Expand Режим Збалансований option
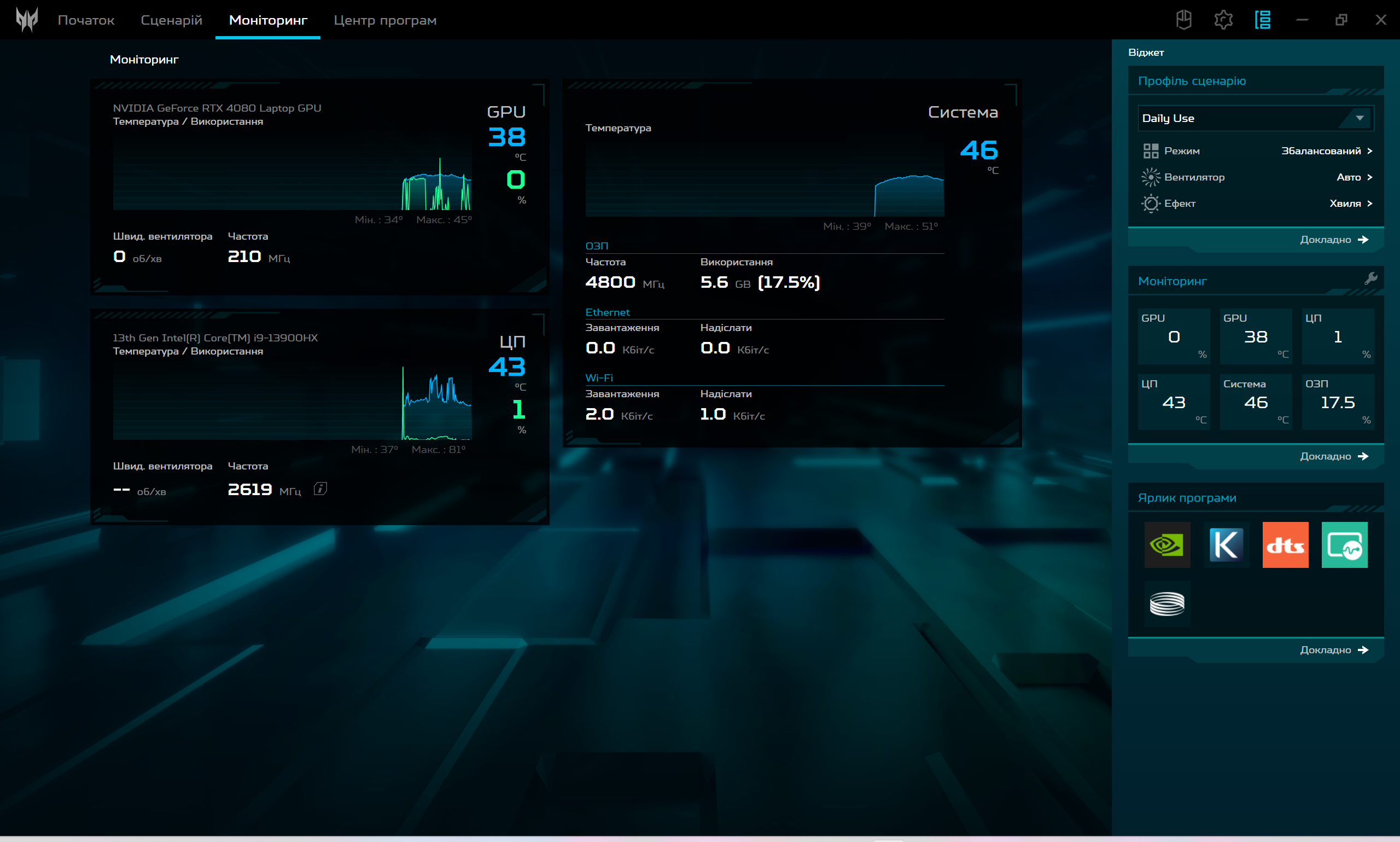This screenshot has width=1400, height=842. coord(1326,151)
